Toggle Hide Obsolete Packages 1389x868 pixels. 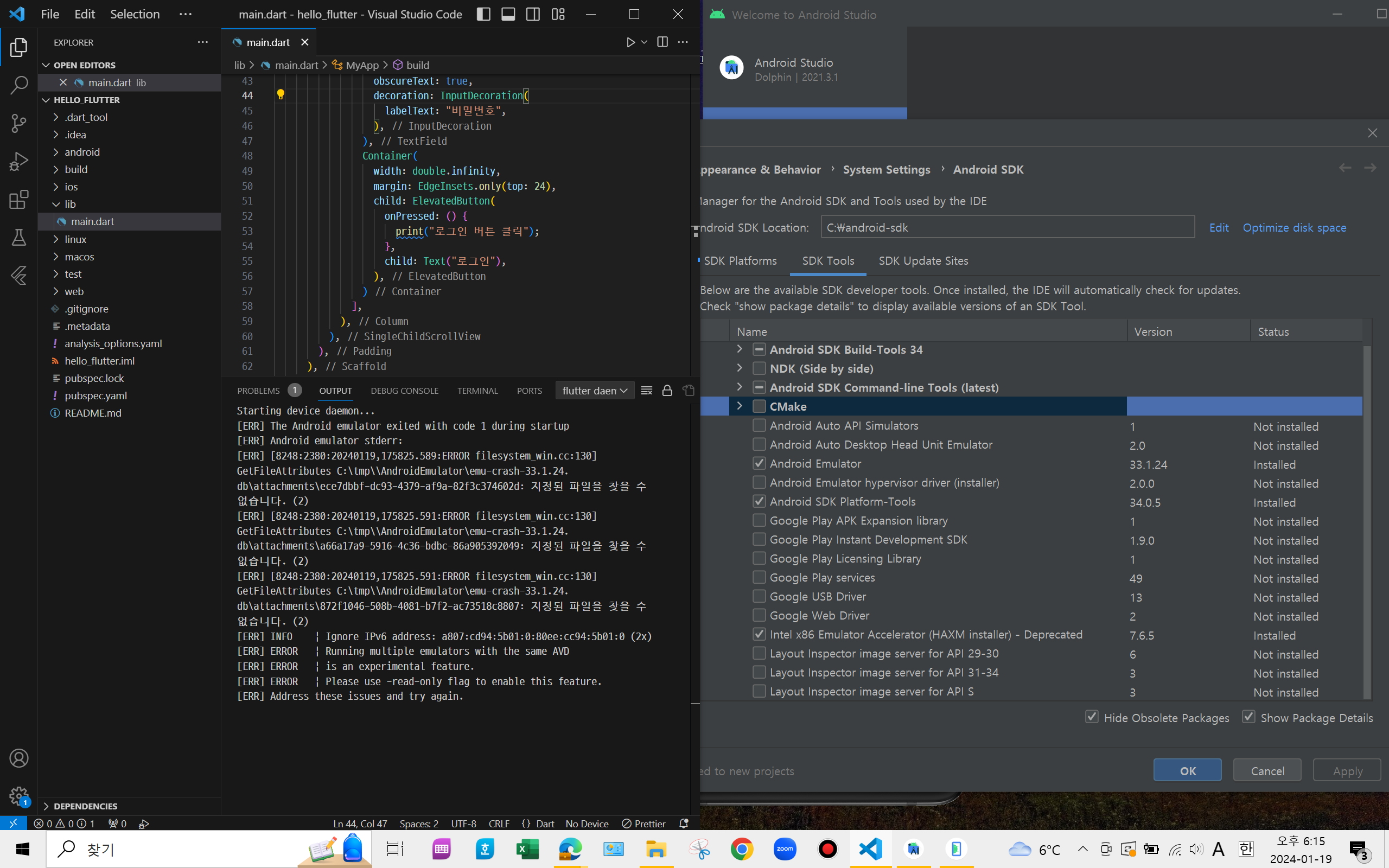coord(1092,717)
